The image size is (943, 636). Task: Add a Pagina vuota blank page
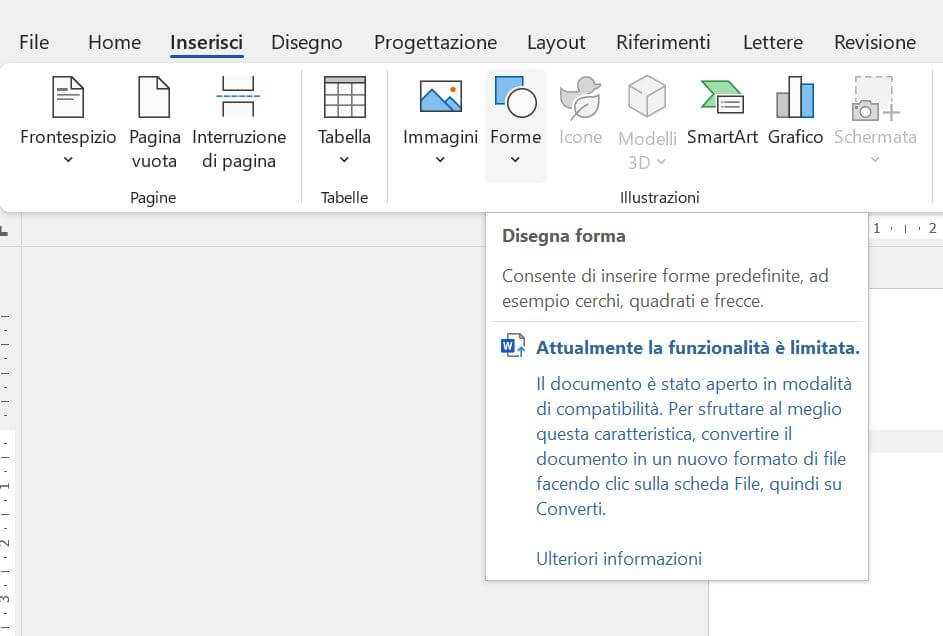coord(154,99)
